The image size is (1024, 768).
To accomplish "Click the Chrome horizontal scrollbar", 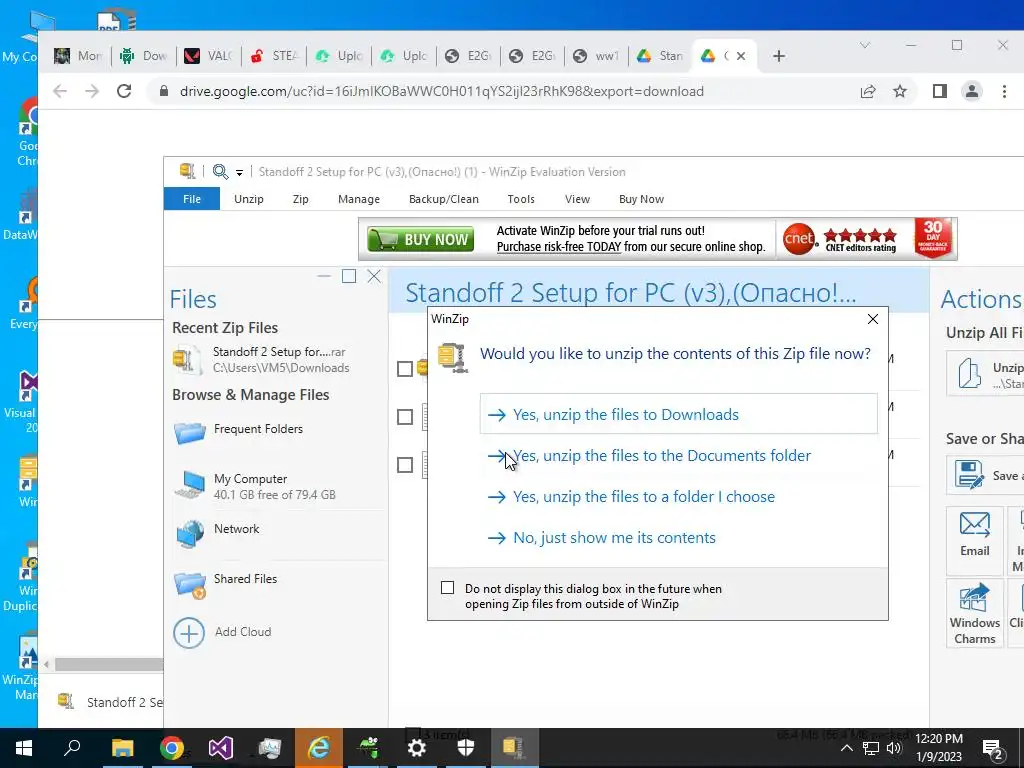I will pyautogui.click(x=108, y=664).
